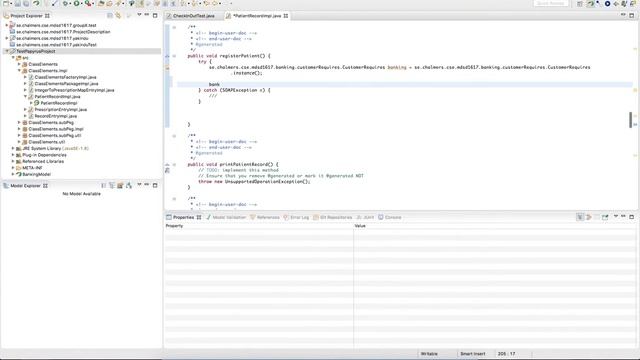The image size is (640, 360).
Task: Click the editor vertical scrollbar thumb
Action: pos(631,120)
